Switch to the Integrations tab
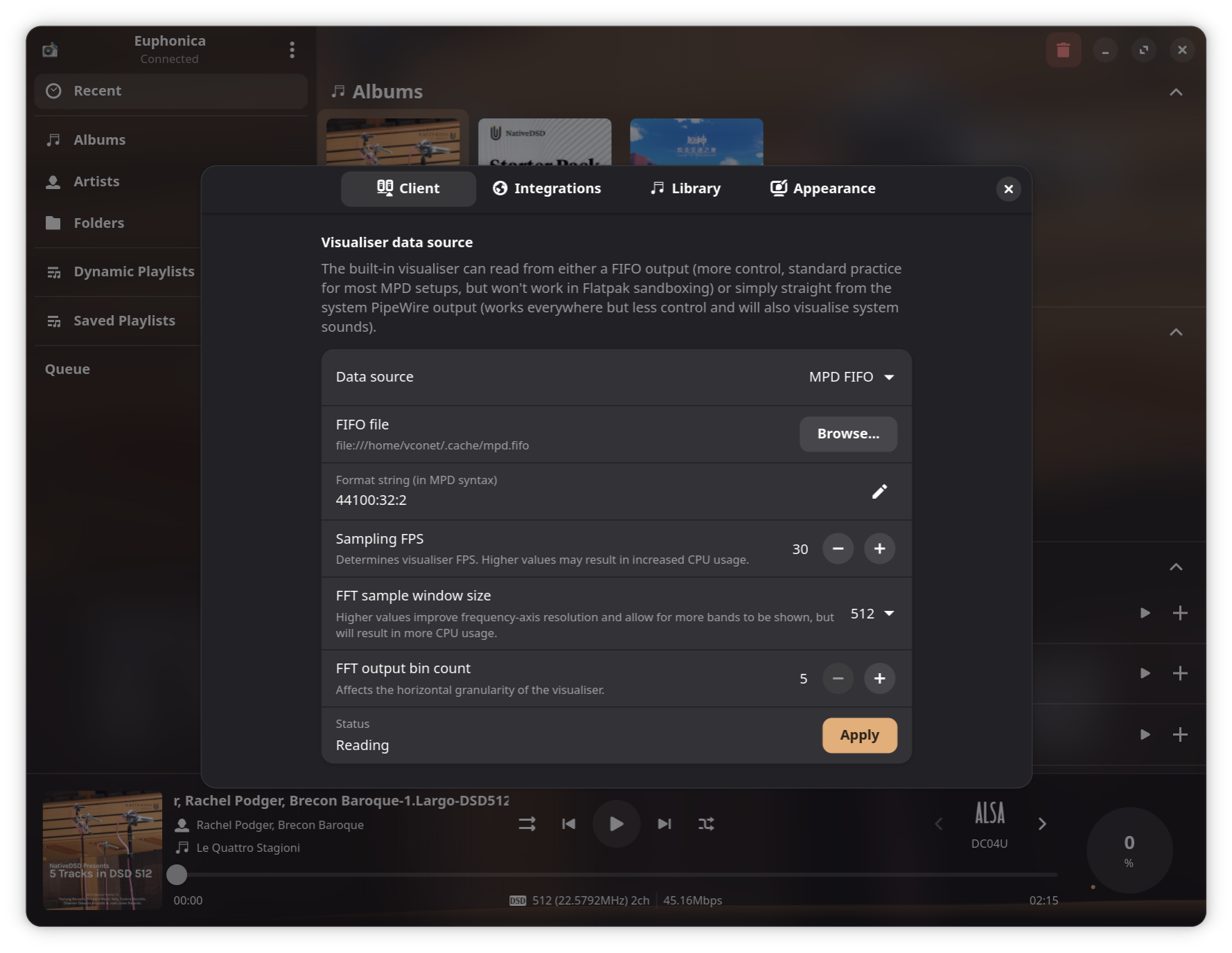The height and width of the screenshot is (953, 1232). 547,188
